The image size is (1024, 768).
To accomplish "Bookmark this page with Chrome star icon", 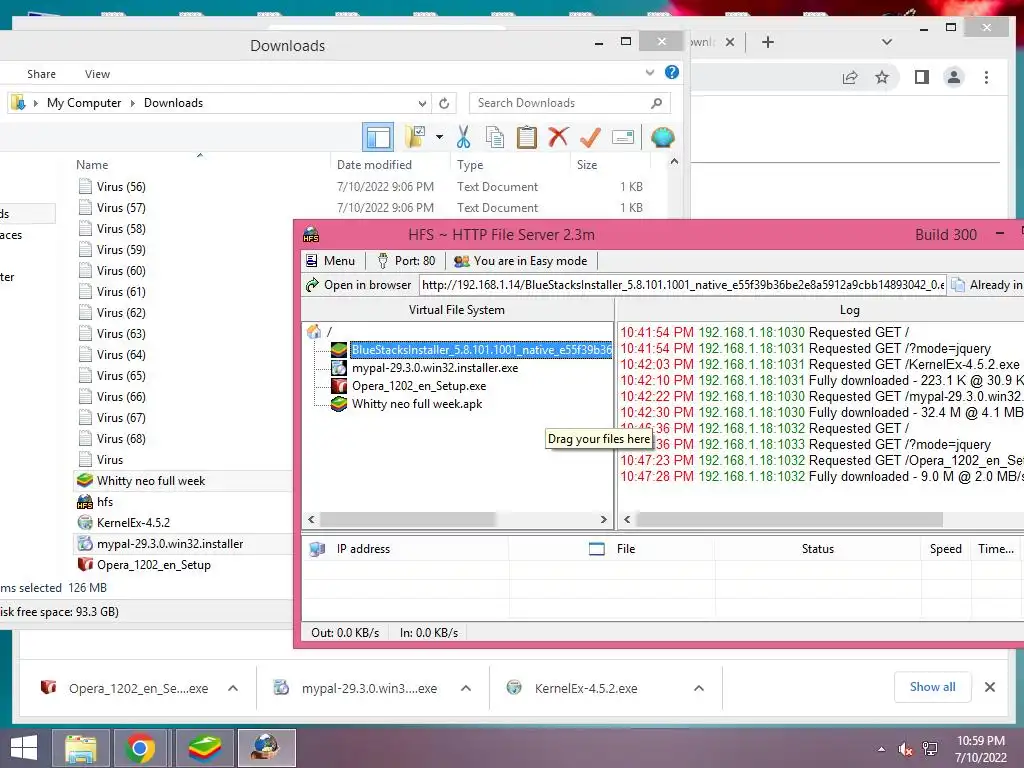I will 882,77.
